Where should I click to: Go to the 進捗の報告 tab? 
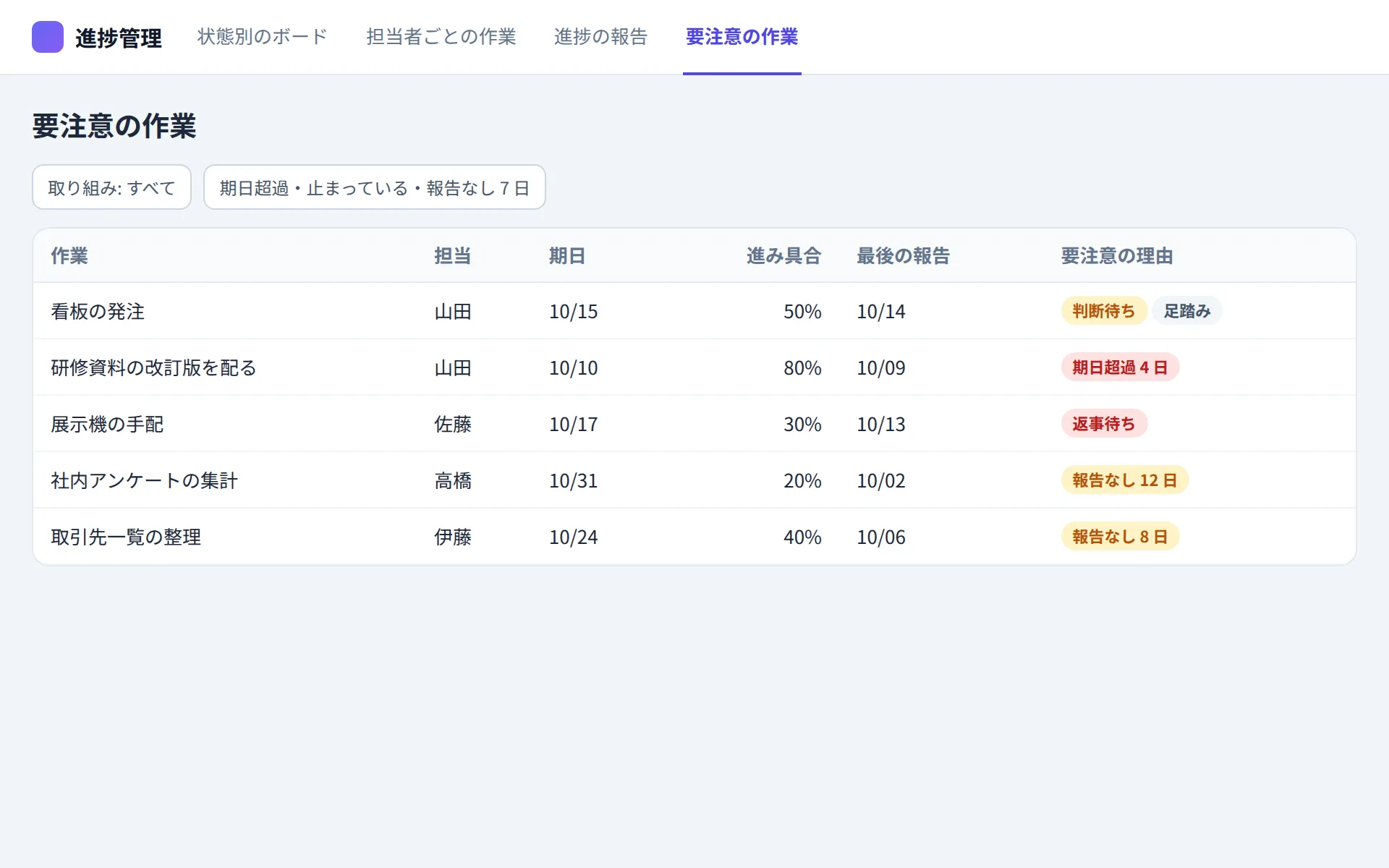click(x=600, y=37)
